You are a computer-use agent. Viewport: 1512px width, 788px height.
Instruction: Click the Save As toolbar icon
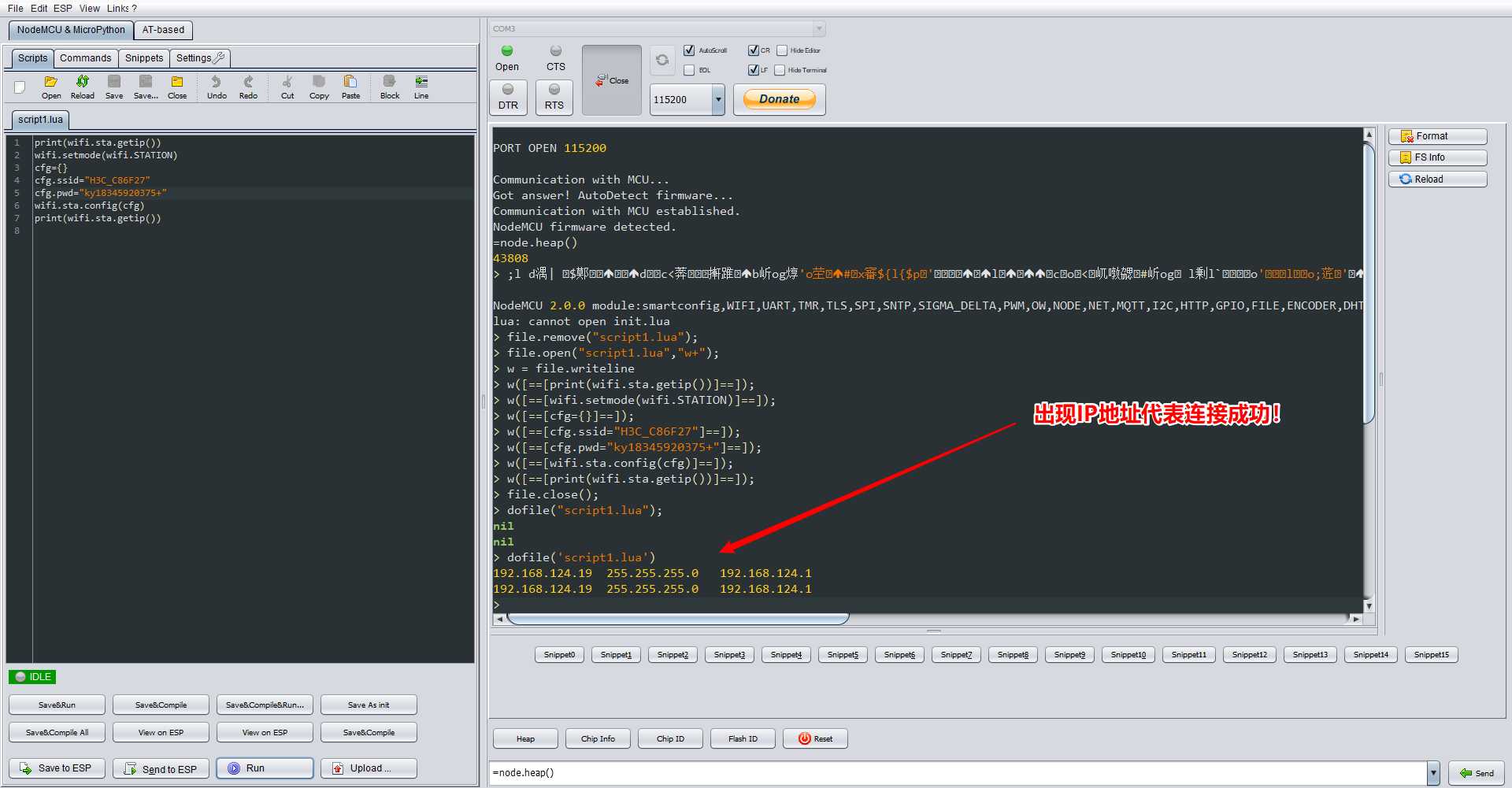(x=146, y=87)
